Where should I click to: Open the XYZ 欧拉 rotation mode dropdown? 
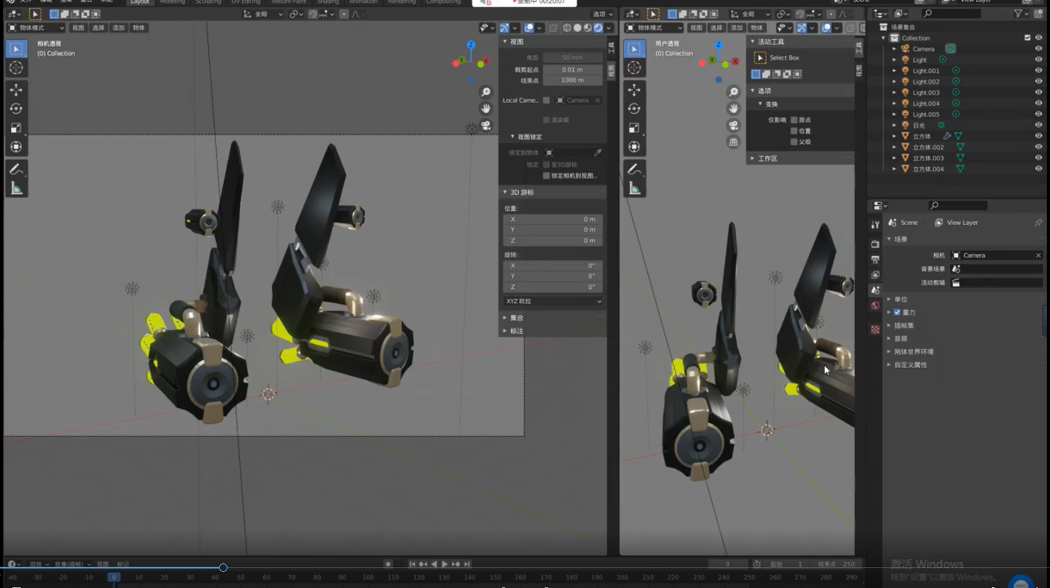click(552, 301)
